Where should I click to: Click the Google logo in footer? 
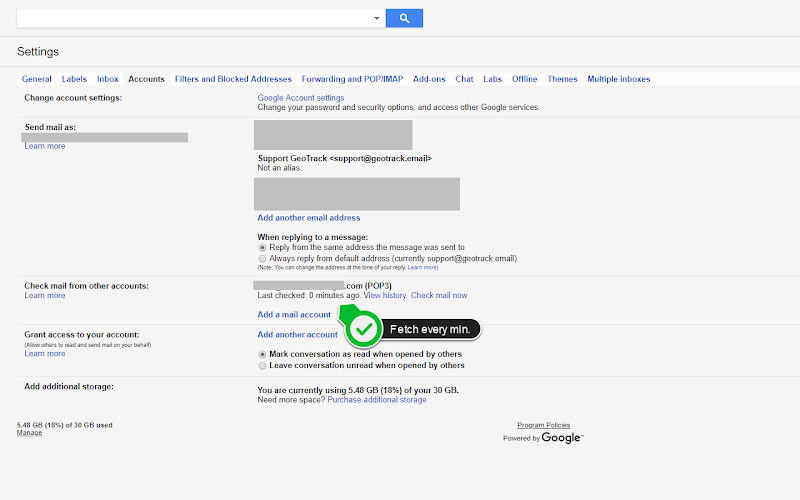[563, 438]
